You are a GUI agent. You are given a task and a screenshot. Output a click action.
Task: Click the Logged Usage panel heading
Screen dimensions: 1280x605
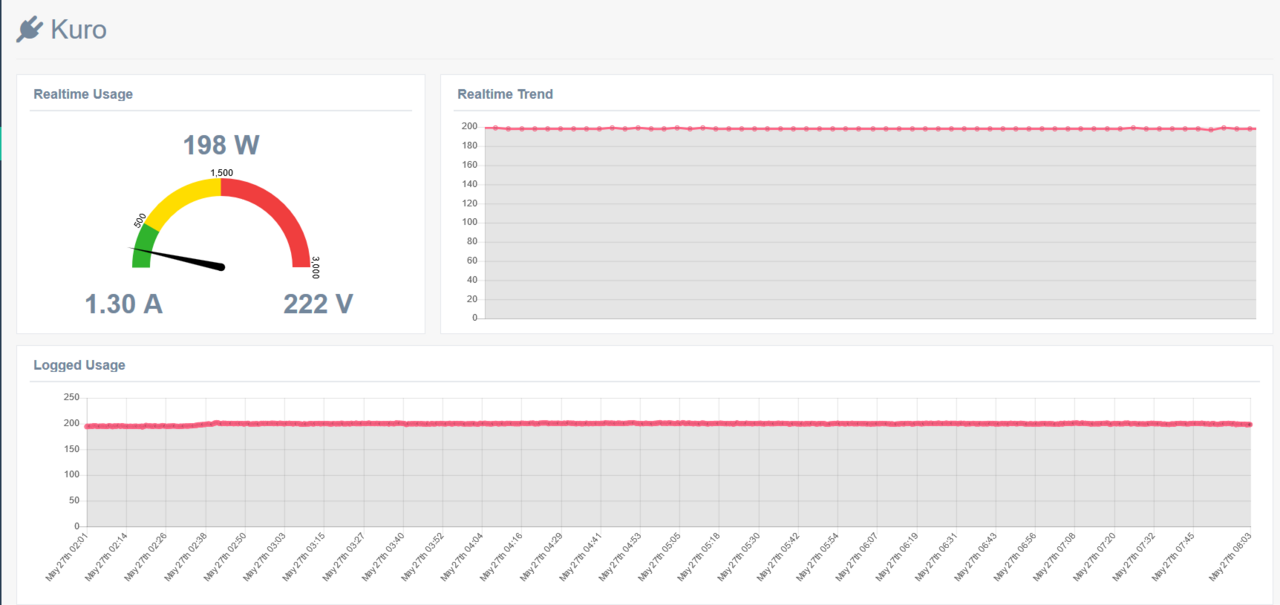point(79,365)
